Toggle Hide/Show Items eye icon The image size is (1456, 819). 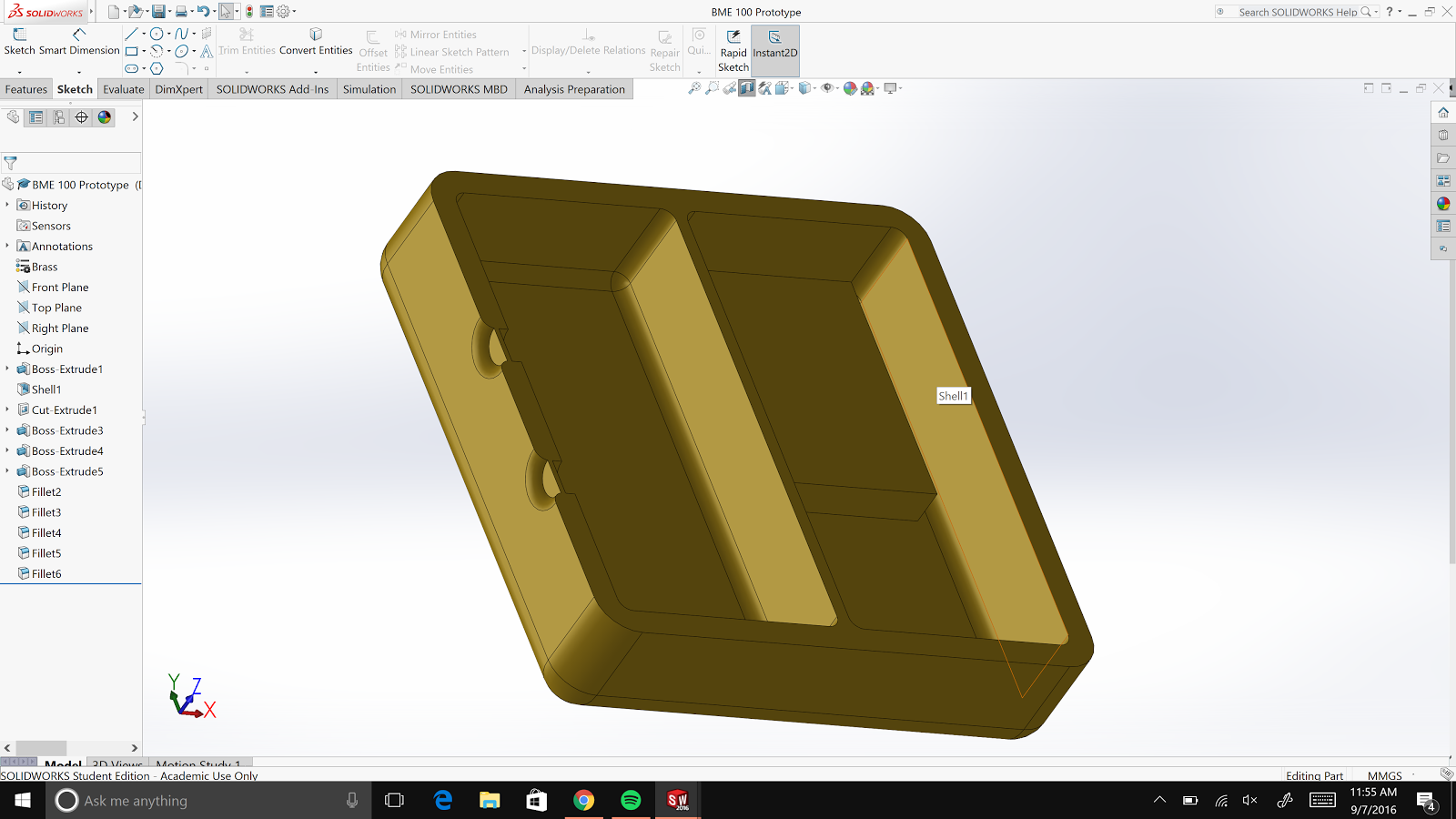[x=827, y=88]
